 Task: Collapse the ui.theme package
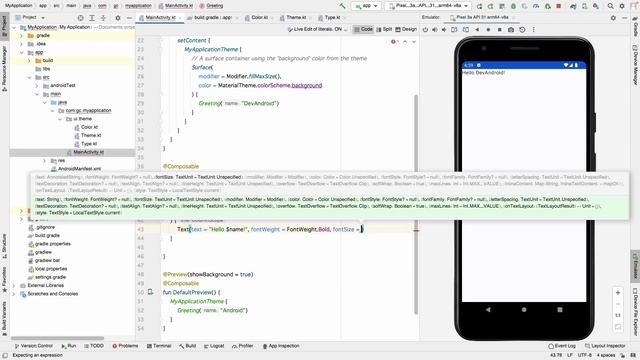click(x=60, y=119)
